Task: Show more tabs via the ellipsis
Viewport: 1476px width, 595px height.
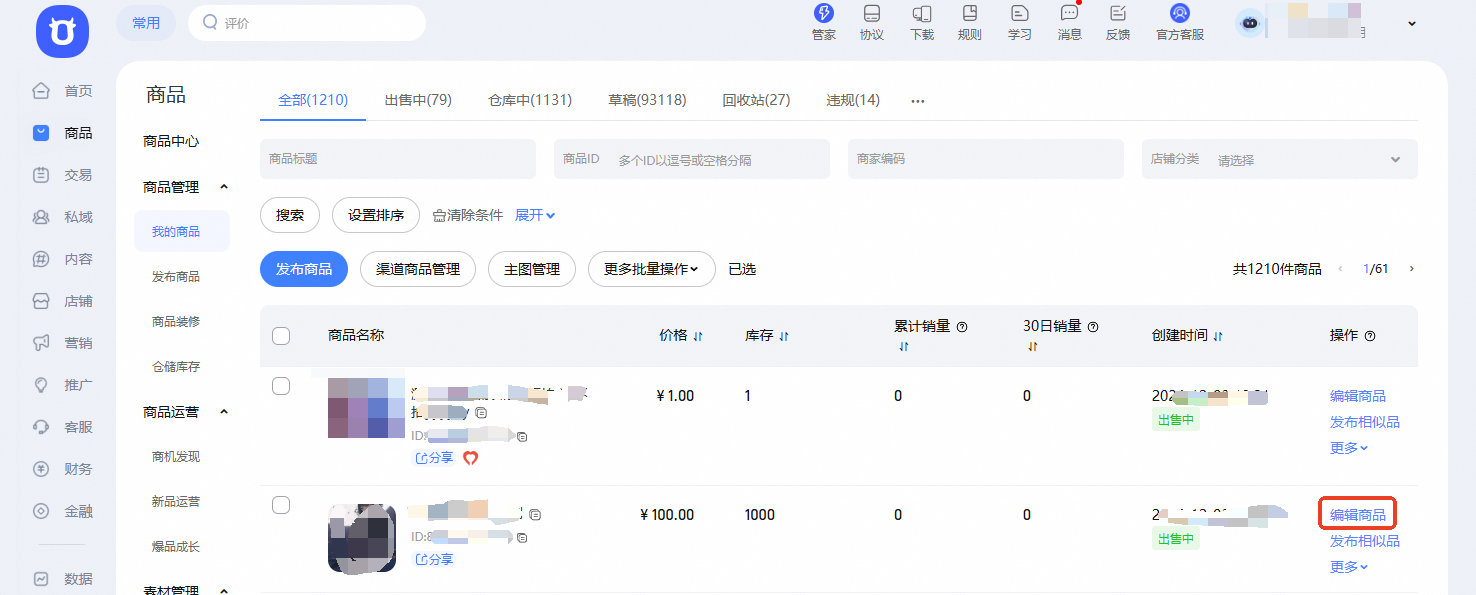Action: [x=917, y=101]
